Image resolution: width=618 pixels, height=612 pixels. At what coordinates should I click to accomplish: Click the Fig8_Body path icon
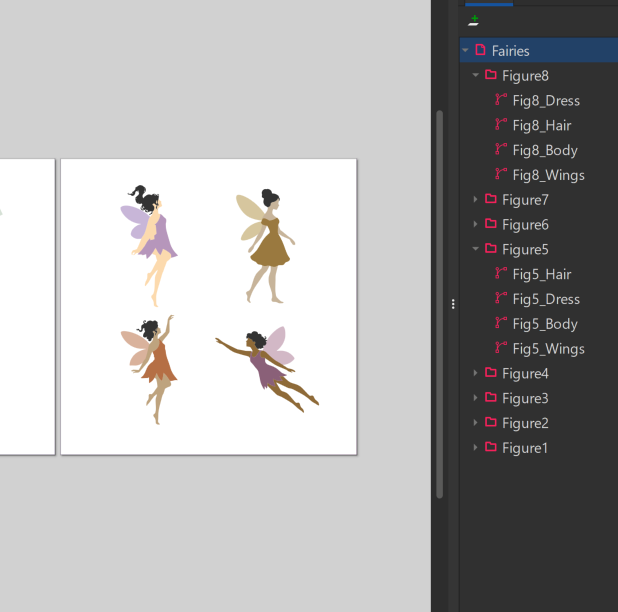pyautogui.click(x=501, y=149)
